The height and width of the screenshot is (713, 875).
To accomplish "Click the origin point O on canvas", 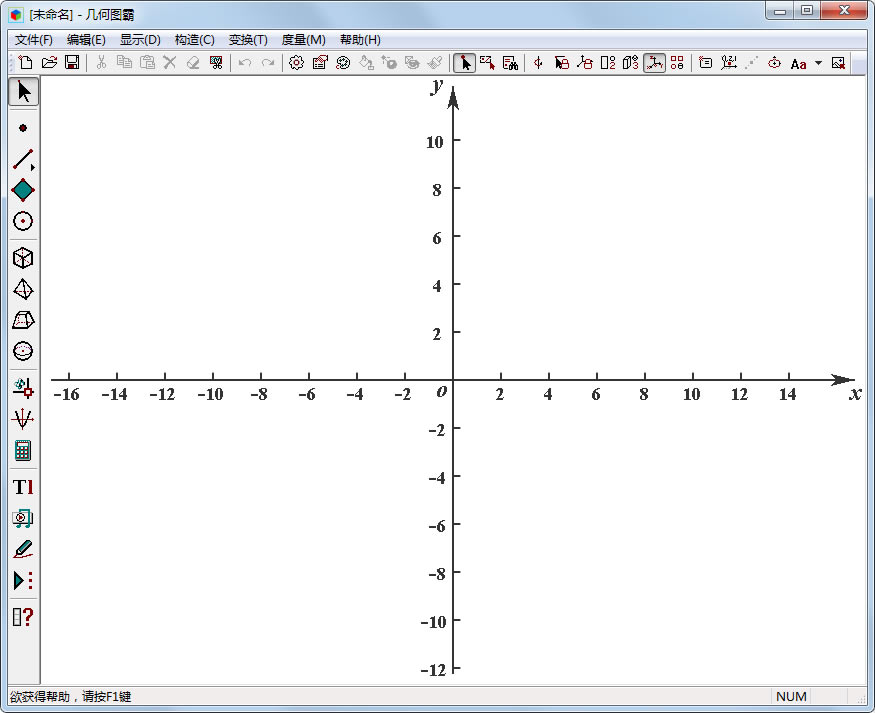I will pos(453,381).
